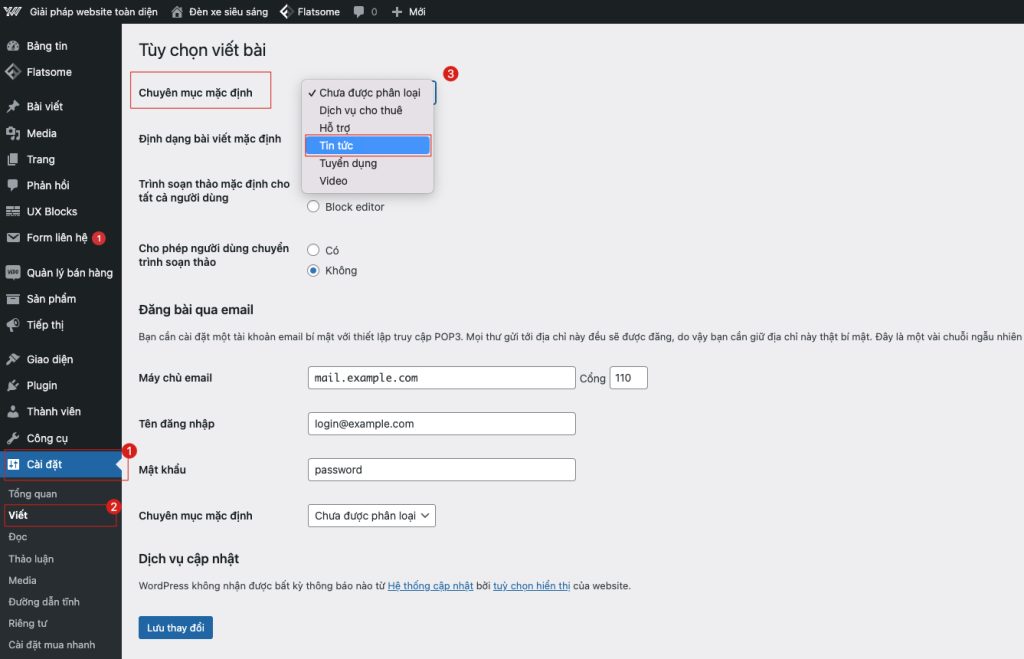Open the Viết settings submenu item
The image size is (1024, 659).
18,515
